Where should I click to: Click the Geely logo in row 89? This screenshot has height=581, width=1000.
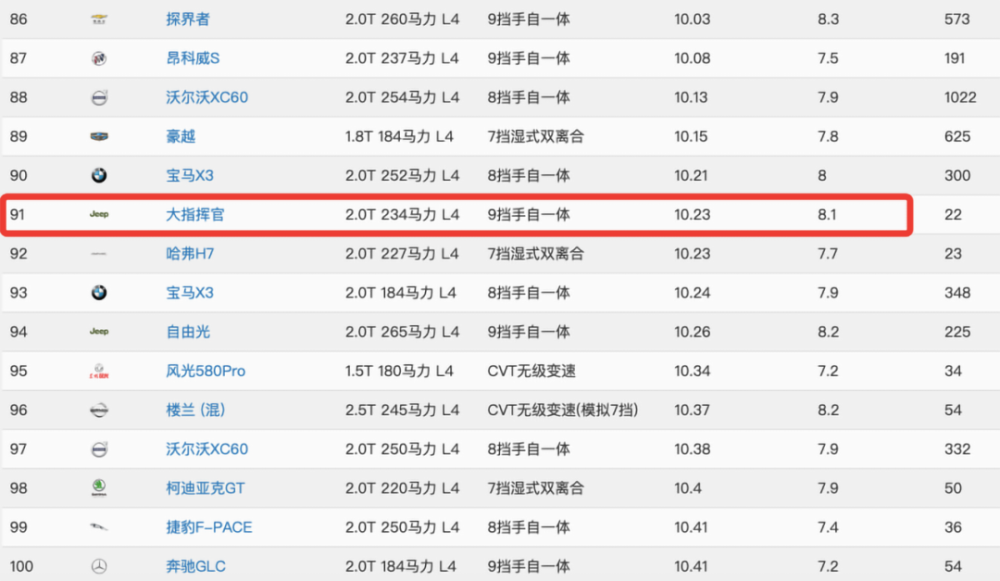pos(99,136)
